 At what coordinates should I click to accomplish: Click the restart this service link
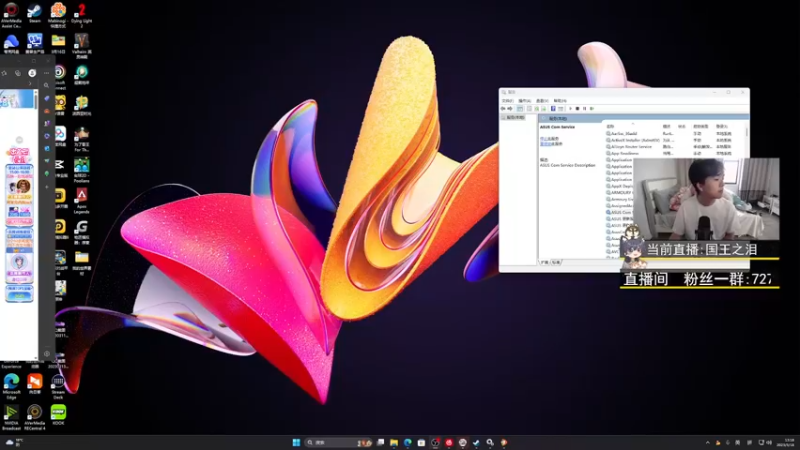click(x=551, y=144)
